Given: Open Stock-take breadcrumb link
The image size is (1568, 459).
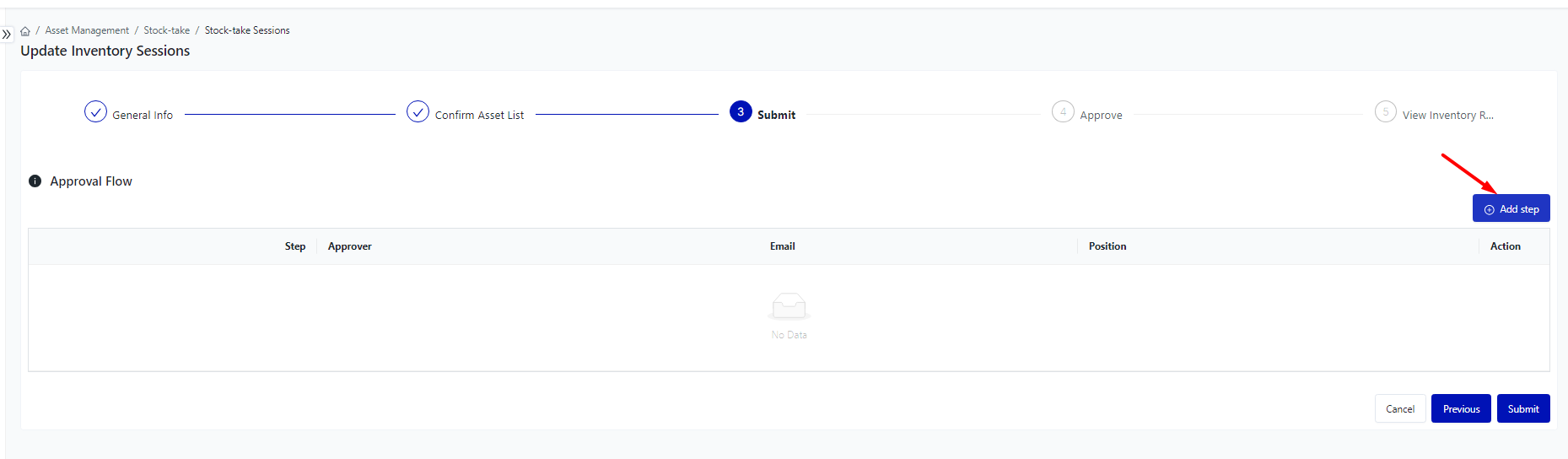Looking at the screenshot, I should 166,30.
